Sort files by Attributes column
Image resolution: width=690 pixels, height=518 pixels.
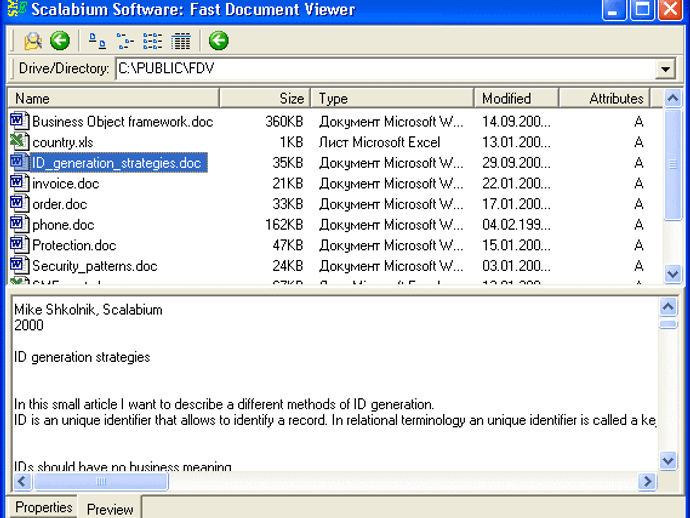tap(605, 98)
